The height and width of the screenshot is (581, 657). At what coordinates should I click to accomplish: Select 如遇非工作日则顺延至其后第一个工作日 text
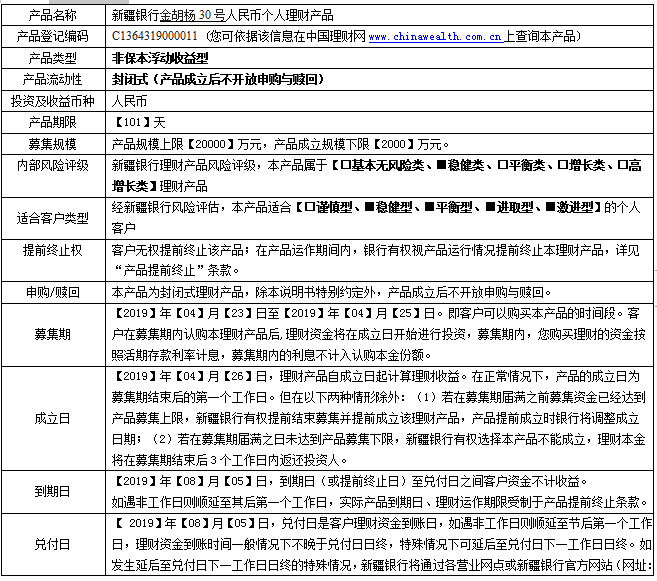click(x=219, y=502)
